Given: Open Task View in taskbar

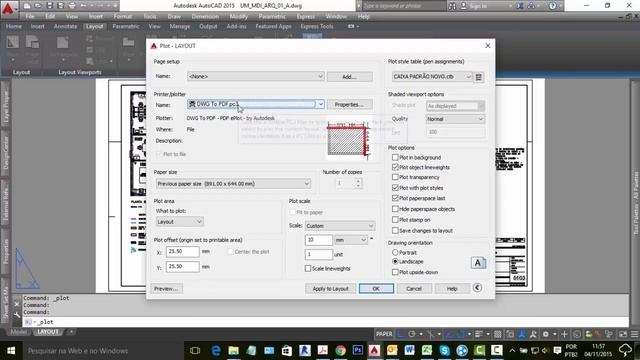Looking at the screenshot, I should click(x=195, y=351).
